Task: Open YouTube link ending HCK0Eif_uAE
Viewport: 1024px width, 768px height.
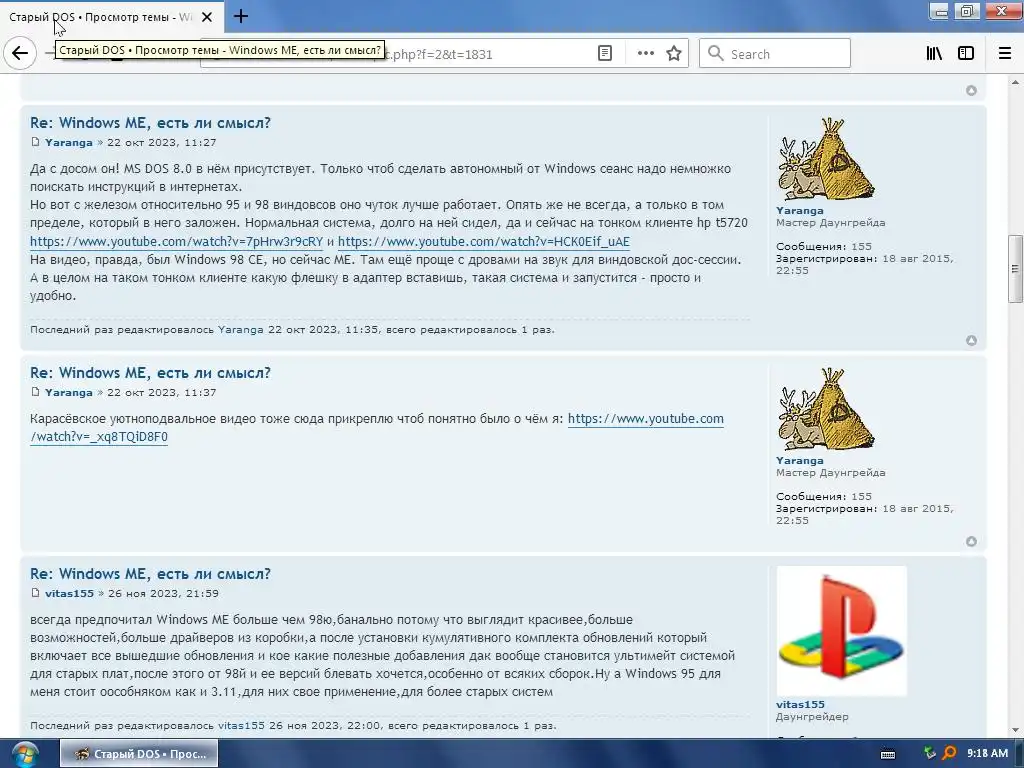Action: point(484,242)
